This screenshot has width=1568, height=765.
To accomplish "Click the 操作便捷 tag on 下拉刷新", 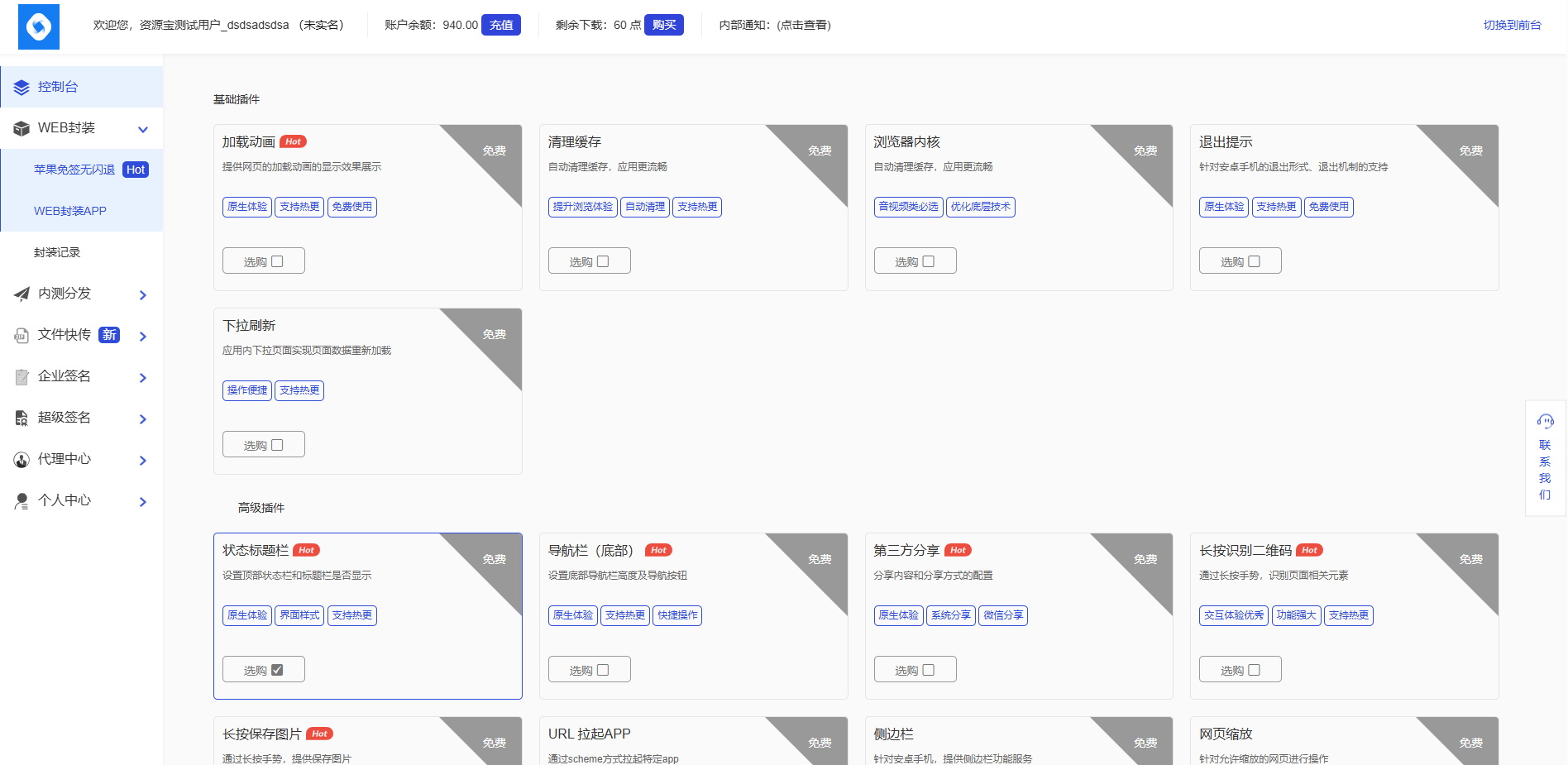I will (x=247, y=390).
